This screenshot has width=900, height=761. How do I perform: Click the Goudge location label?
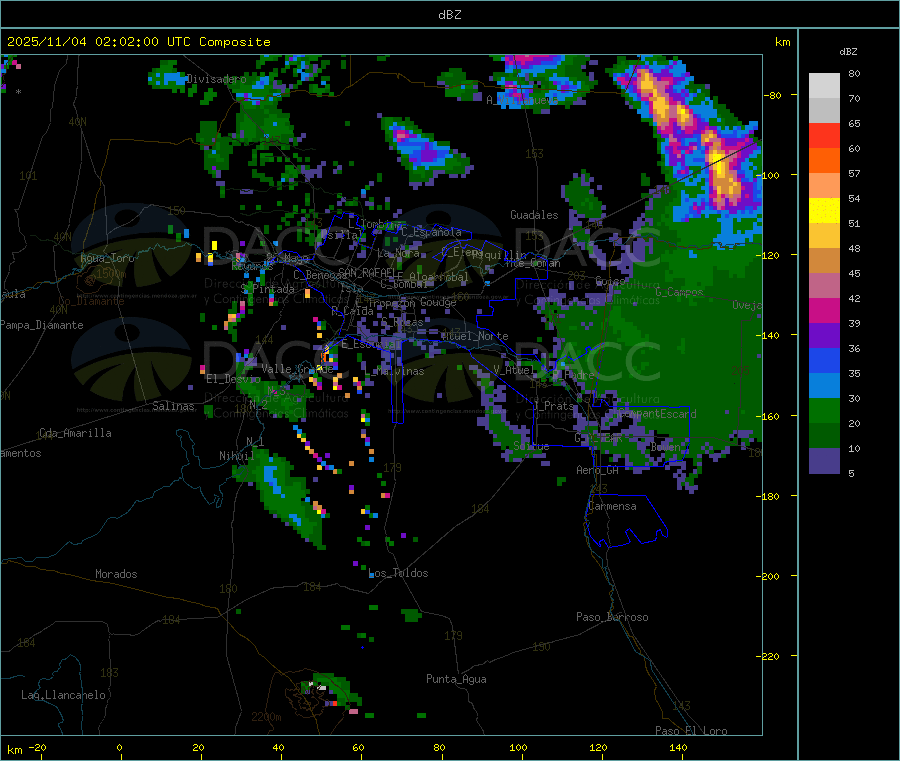click(438, 302)
